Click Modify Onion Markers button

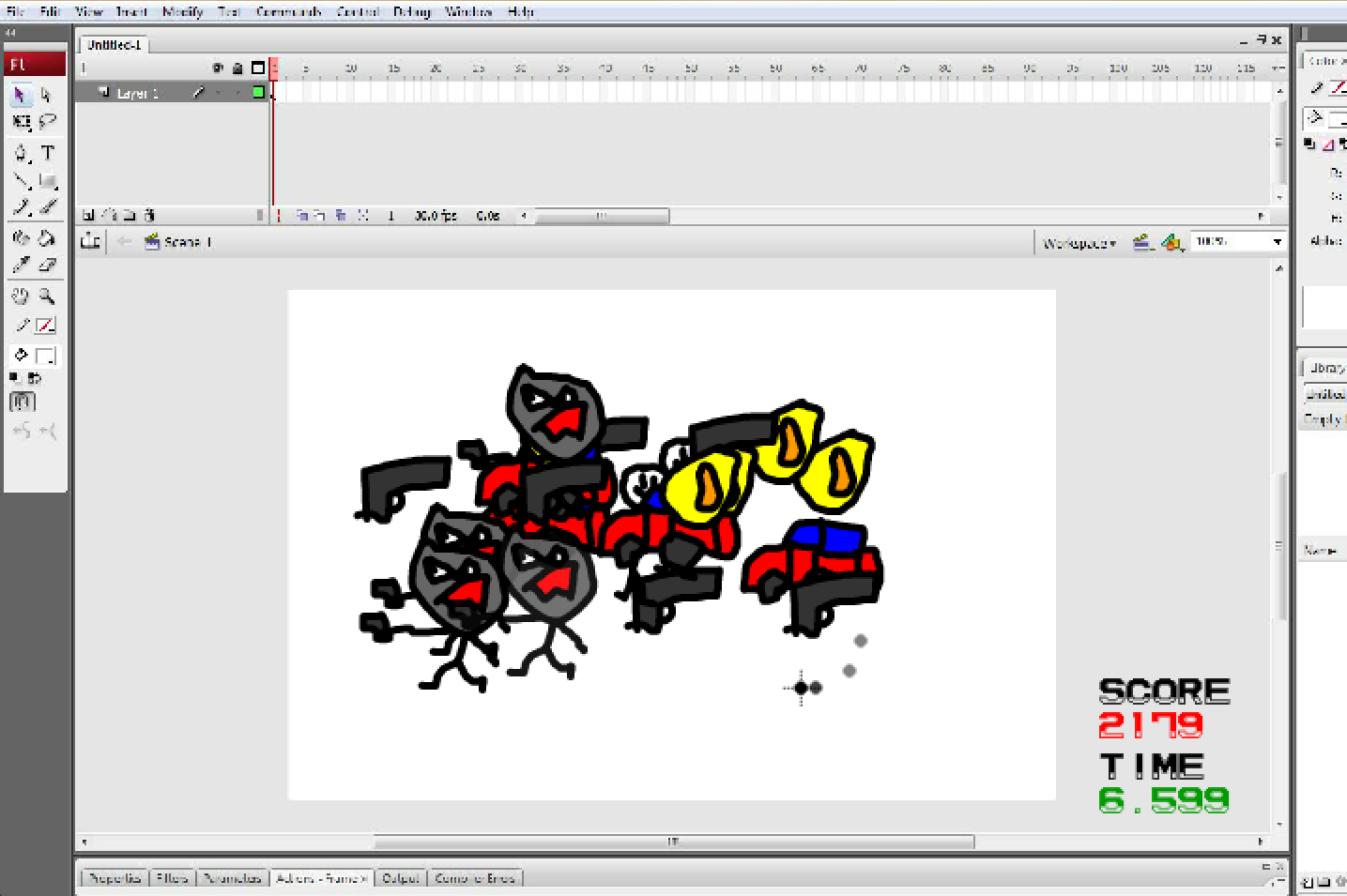(x=363, y=216)
